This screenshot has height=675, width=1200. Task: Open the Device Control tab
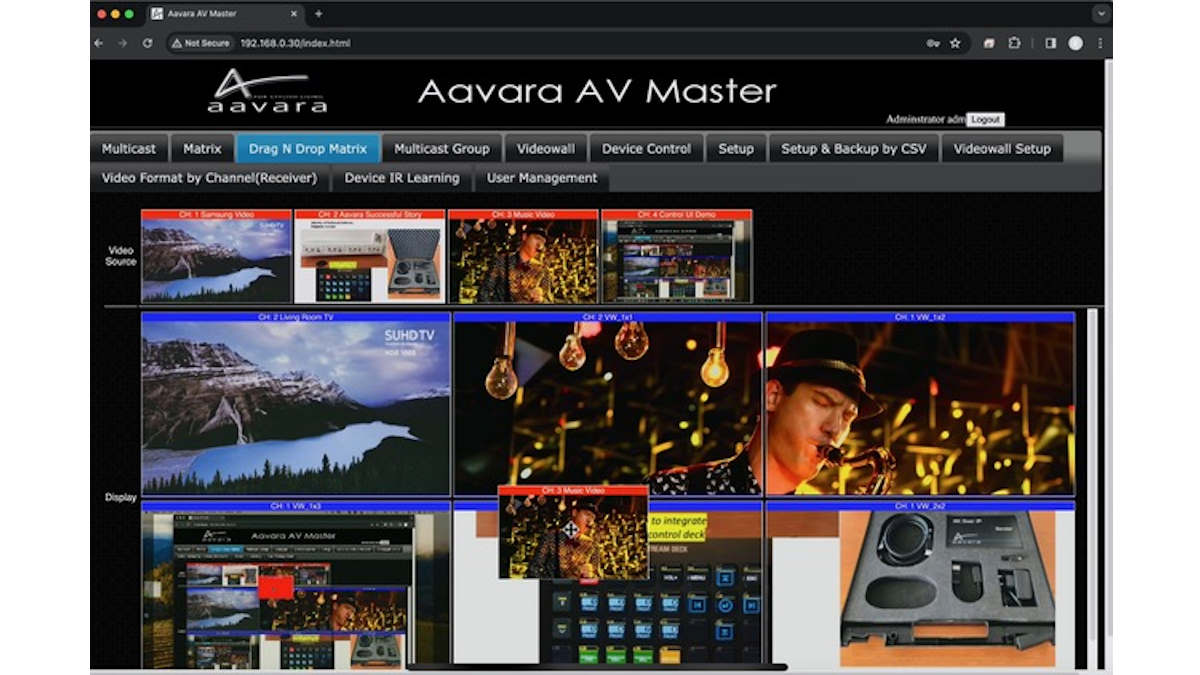646,149
